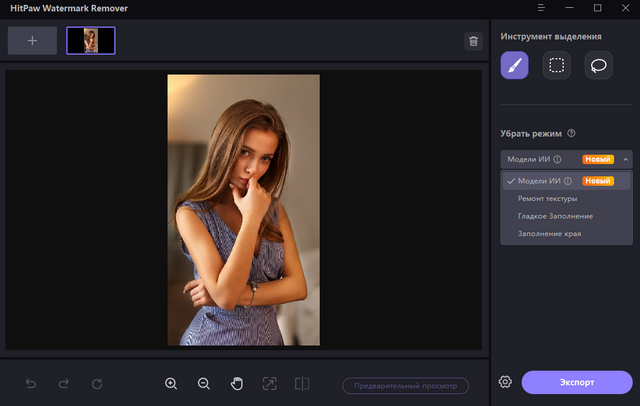Choose Ремонт текстуры from the mode list
Viewport: 640px width, 406px height.
(547, 198)
